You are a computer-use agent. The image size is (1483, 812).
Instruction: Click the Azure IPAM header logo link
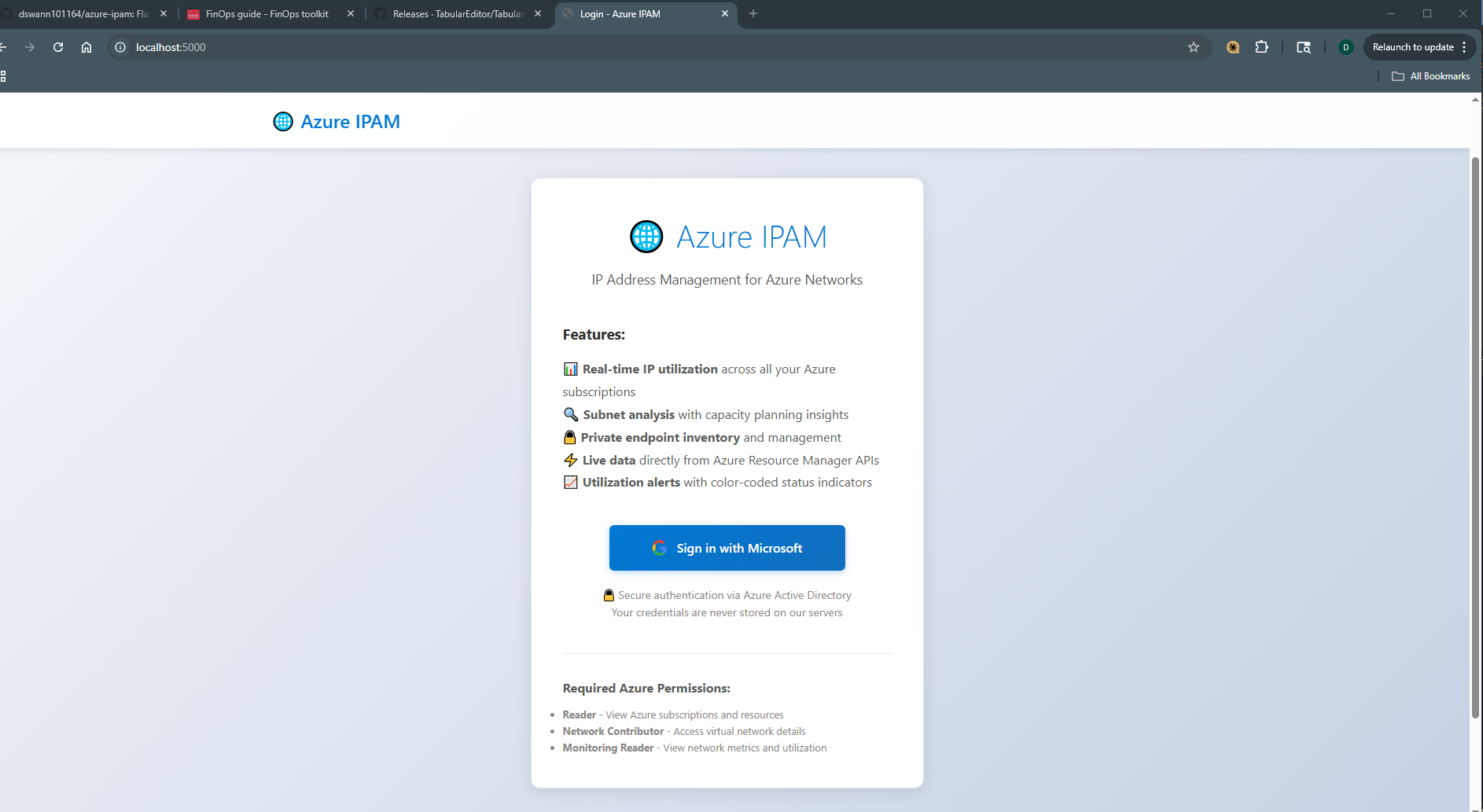coord(337,122)
